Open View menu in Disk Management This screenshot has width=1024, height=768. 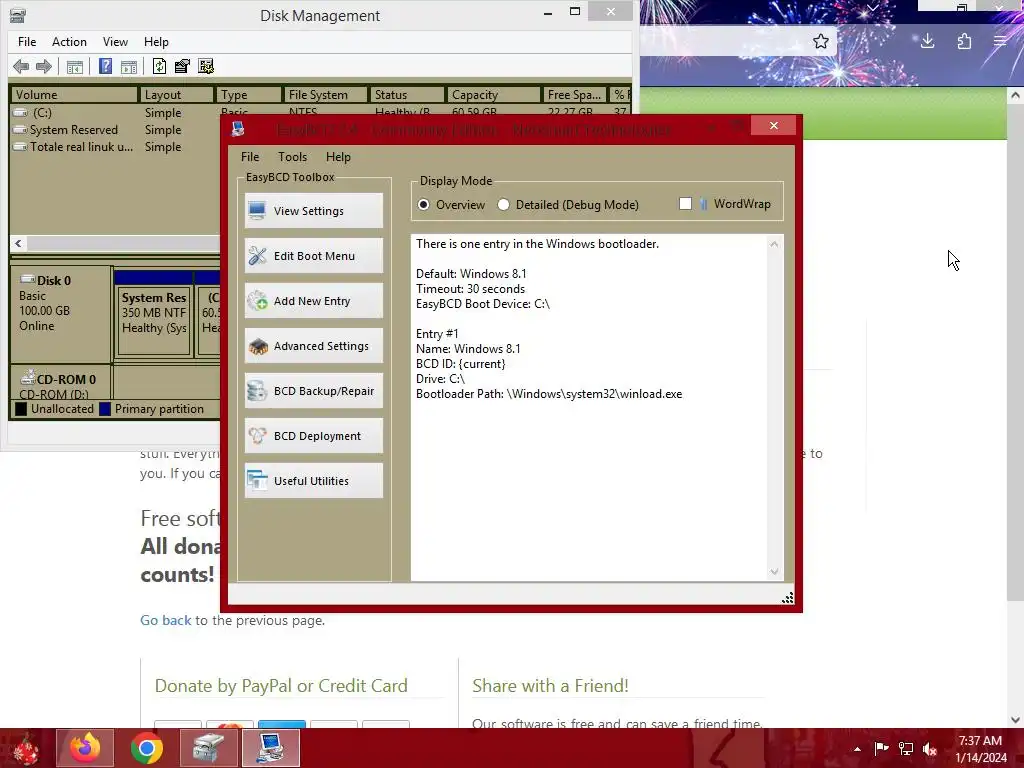(115, 42)
